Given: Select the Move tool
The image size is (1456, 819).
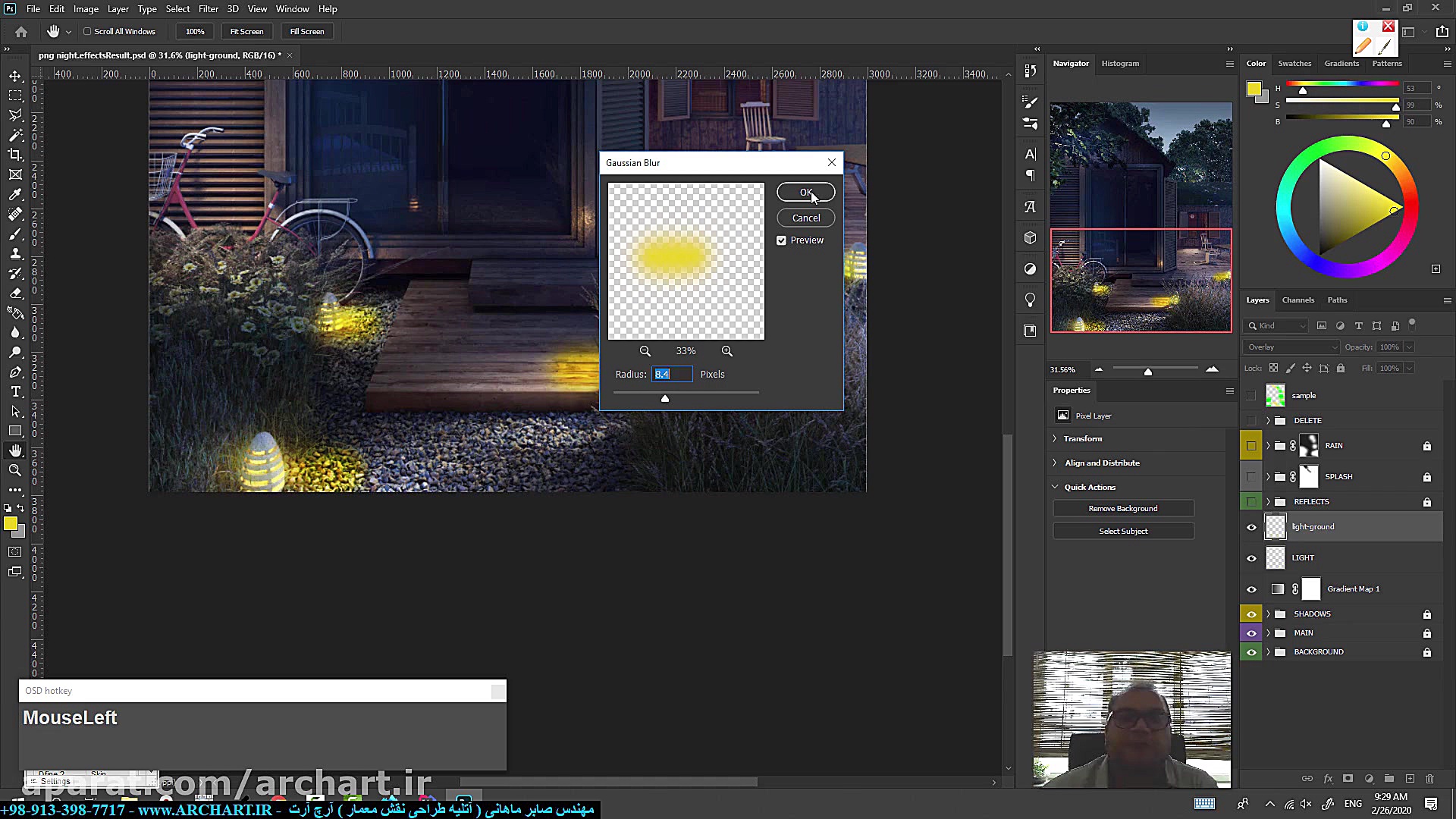Looking at the screenshot, I should (x=15, y=76).
